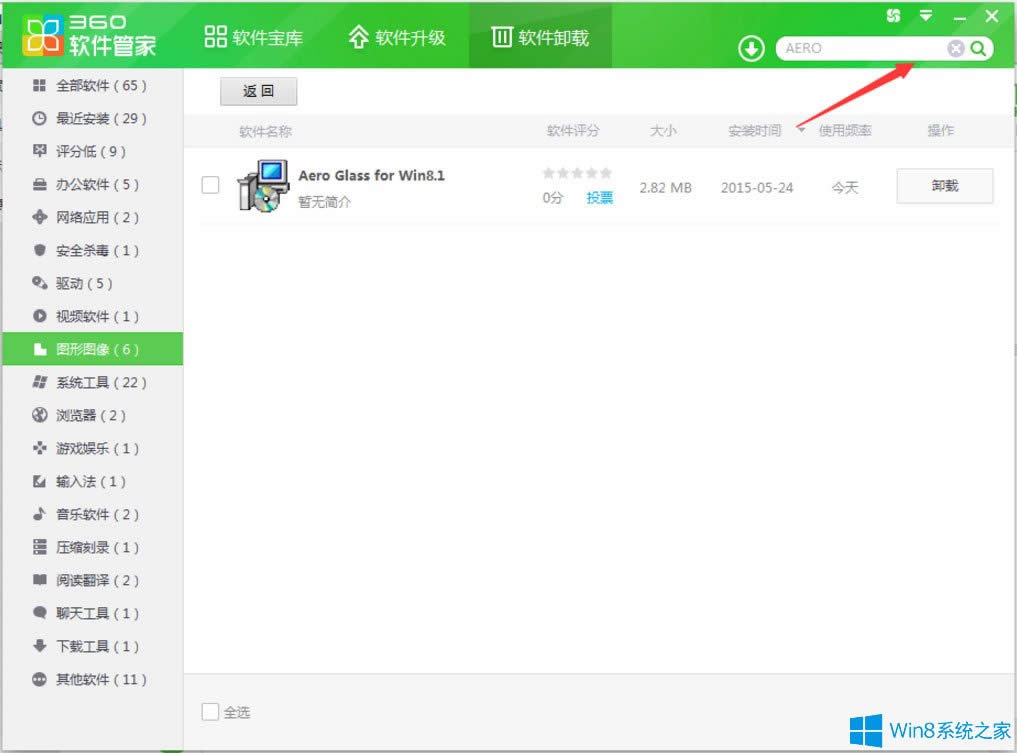Click the 卸载 uninstall button
Screen dimensions: 1017x753
[944, 186]
